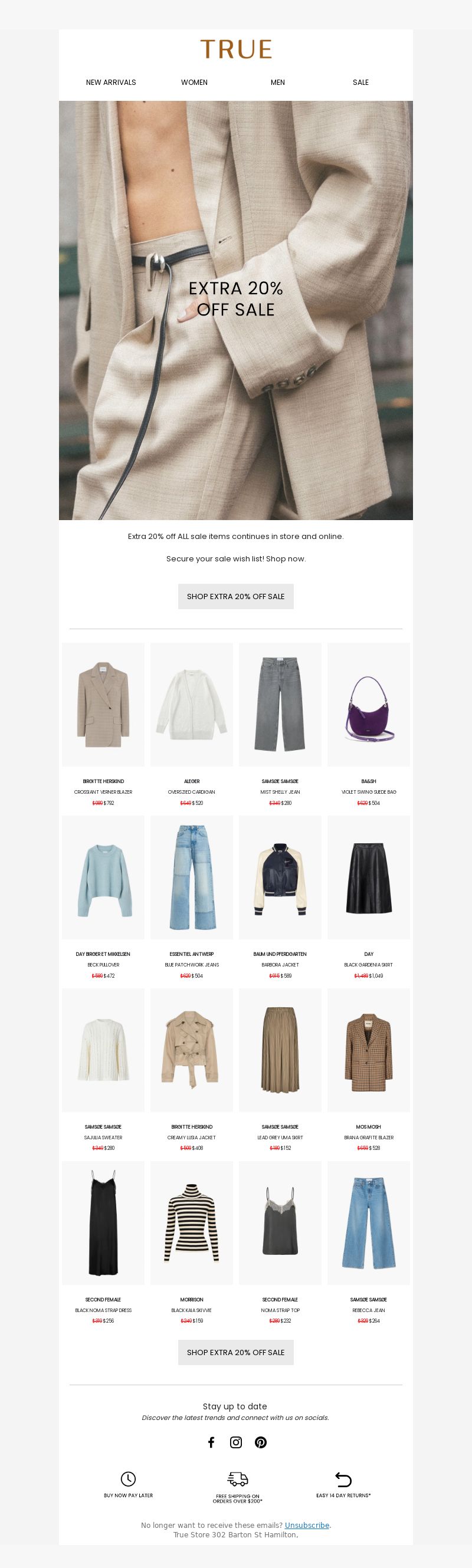Click the Beck Pullover product name
Screen dimensions: 472x1568
[103, 965]
